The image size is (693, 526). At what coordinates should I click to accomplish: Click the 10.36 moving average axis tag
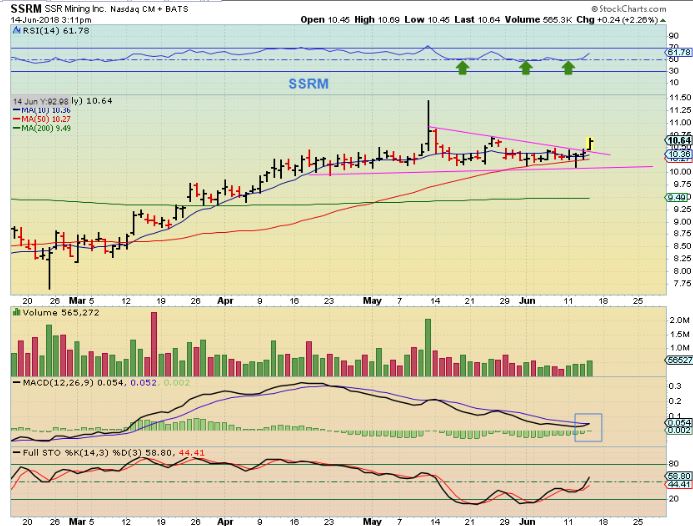coord(680,154)
